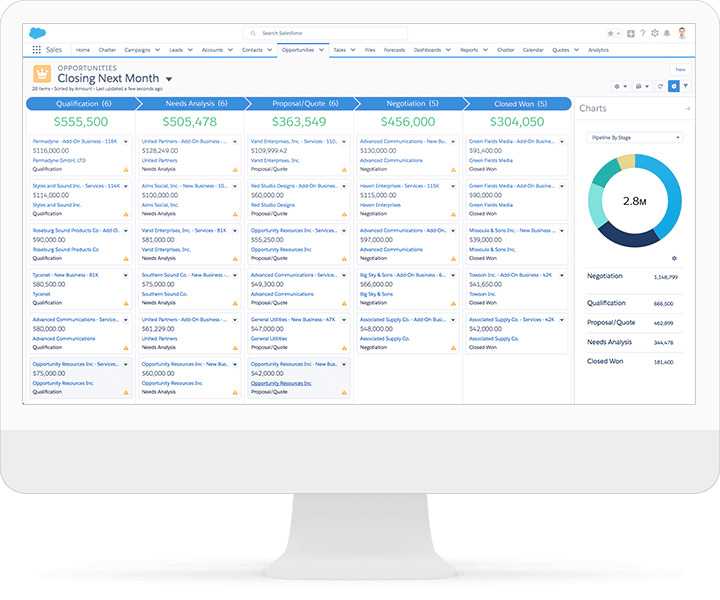Open the notifications bell

(666, 33)
